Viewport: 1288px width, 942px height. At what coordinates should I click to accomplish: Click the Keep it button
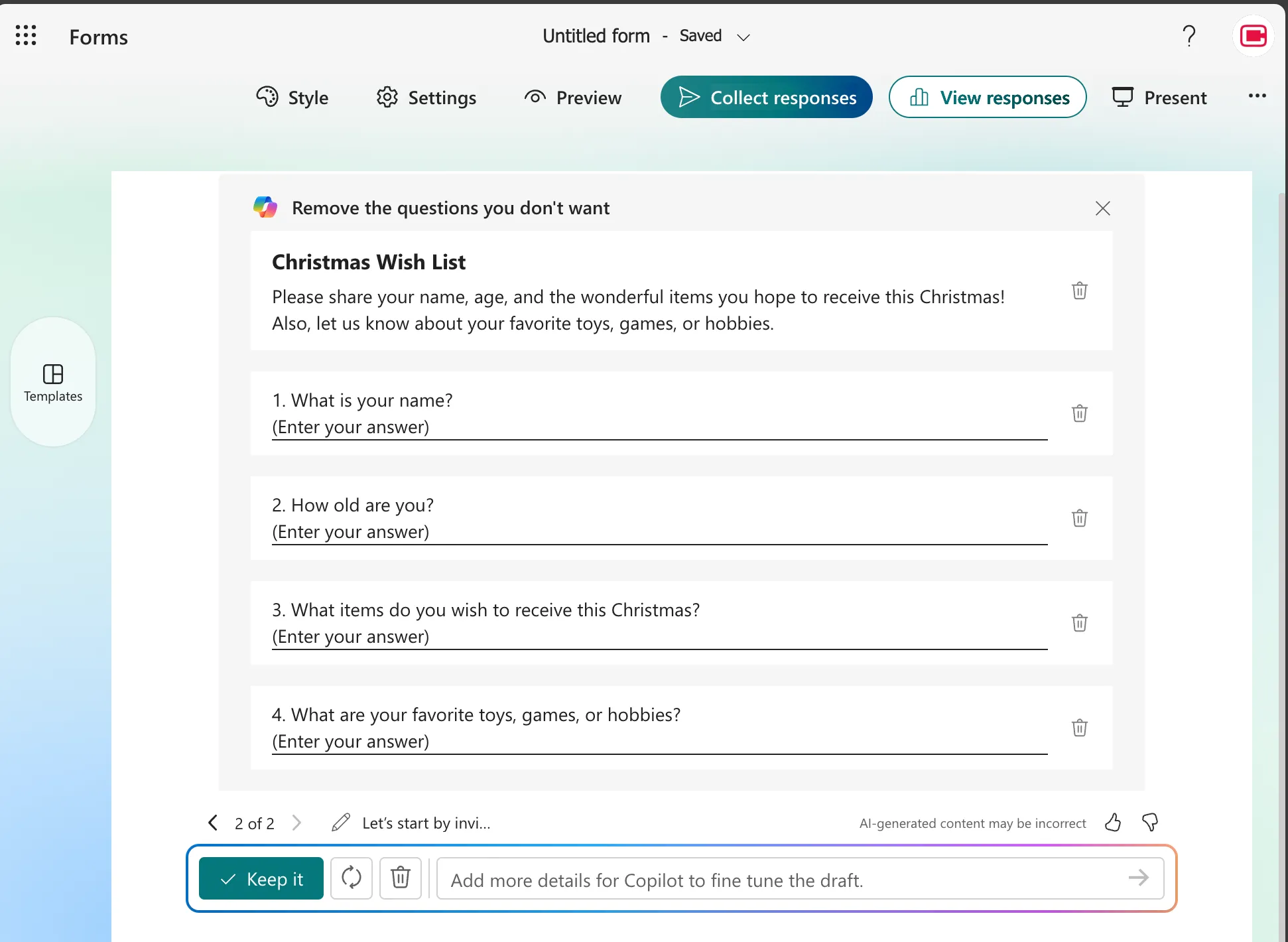(261, 878)
